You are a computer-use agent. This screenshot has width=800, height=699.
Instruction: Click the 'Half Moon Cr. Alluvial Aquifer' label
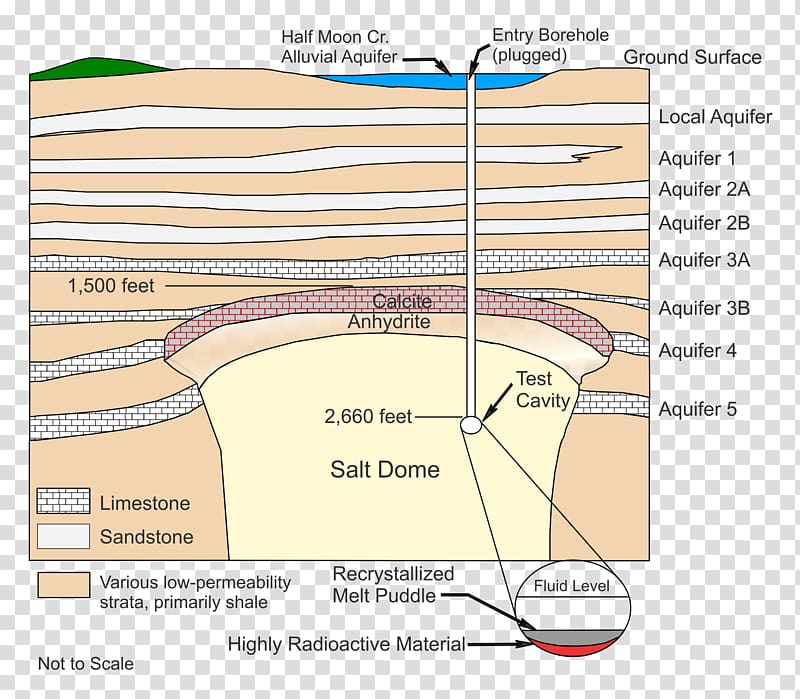[339, 47]
